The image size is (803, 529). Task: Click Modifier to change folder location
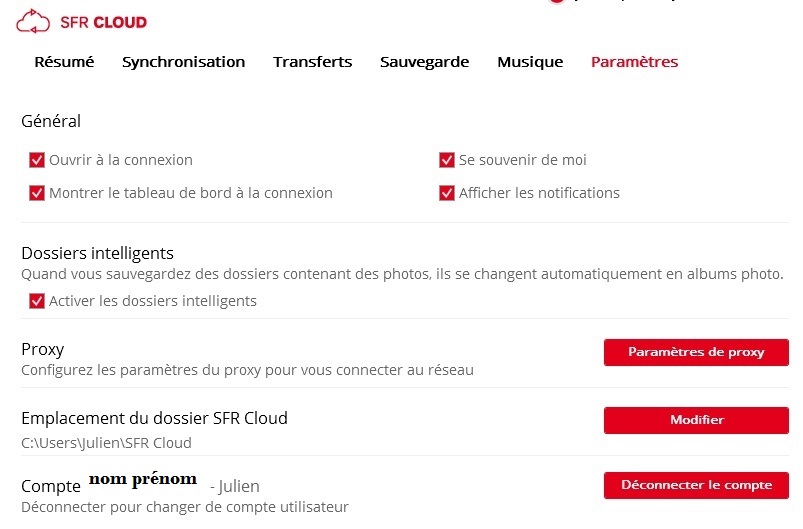696,420
